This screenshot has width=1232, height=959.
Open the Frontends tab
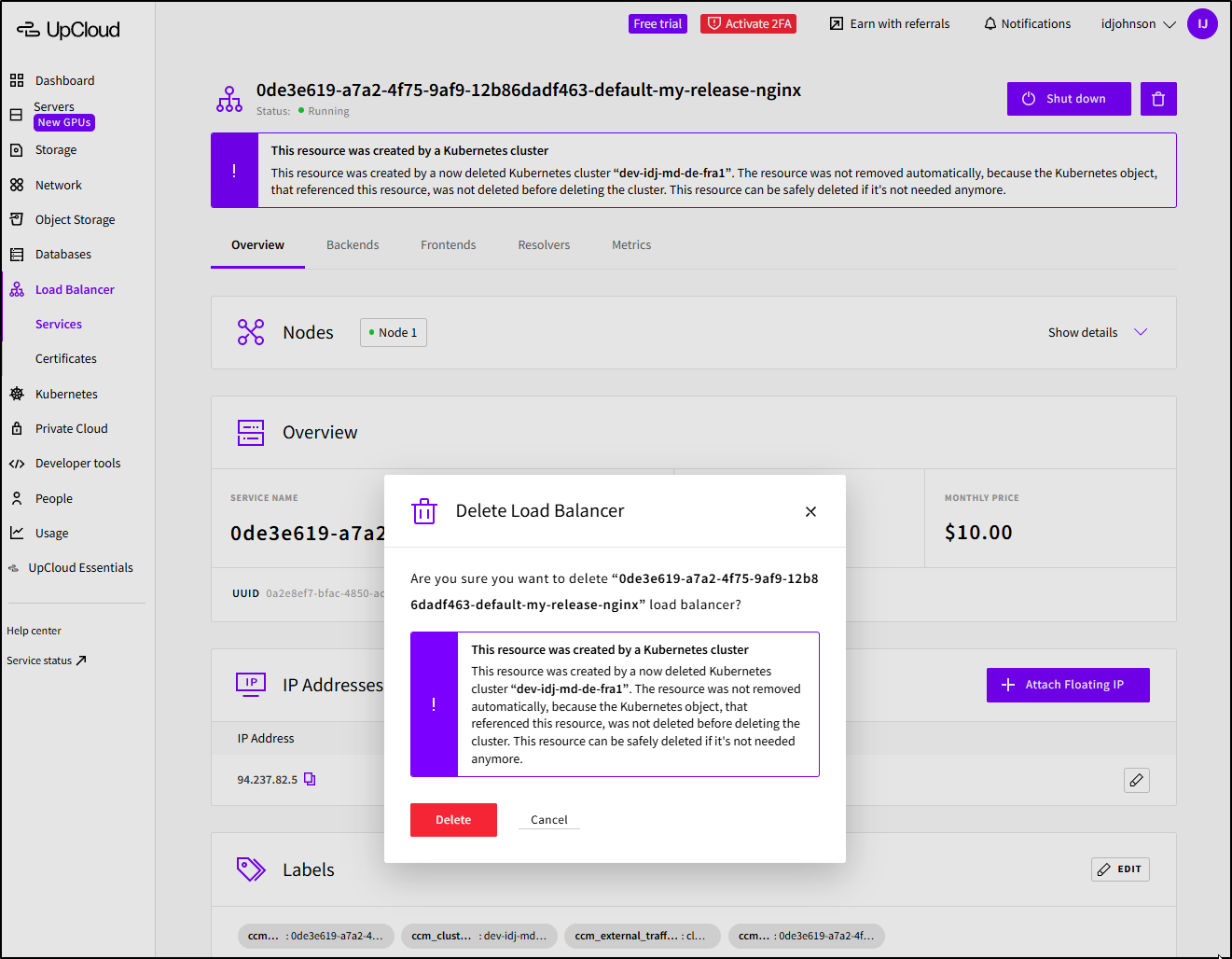pos(448,245)
